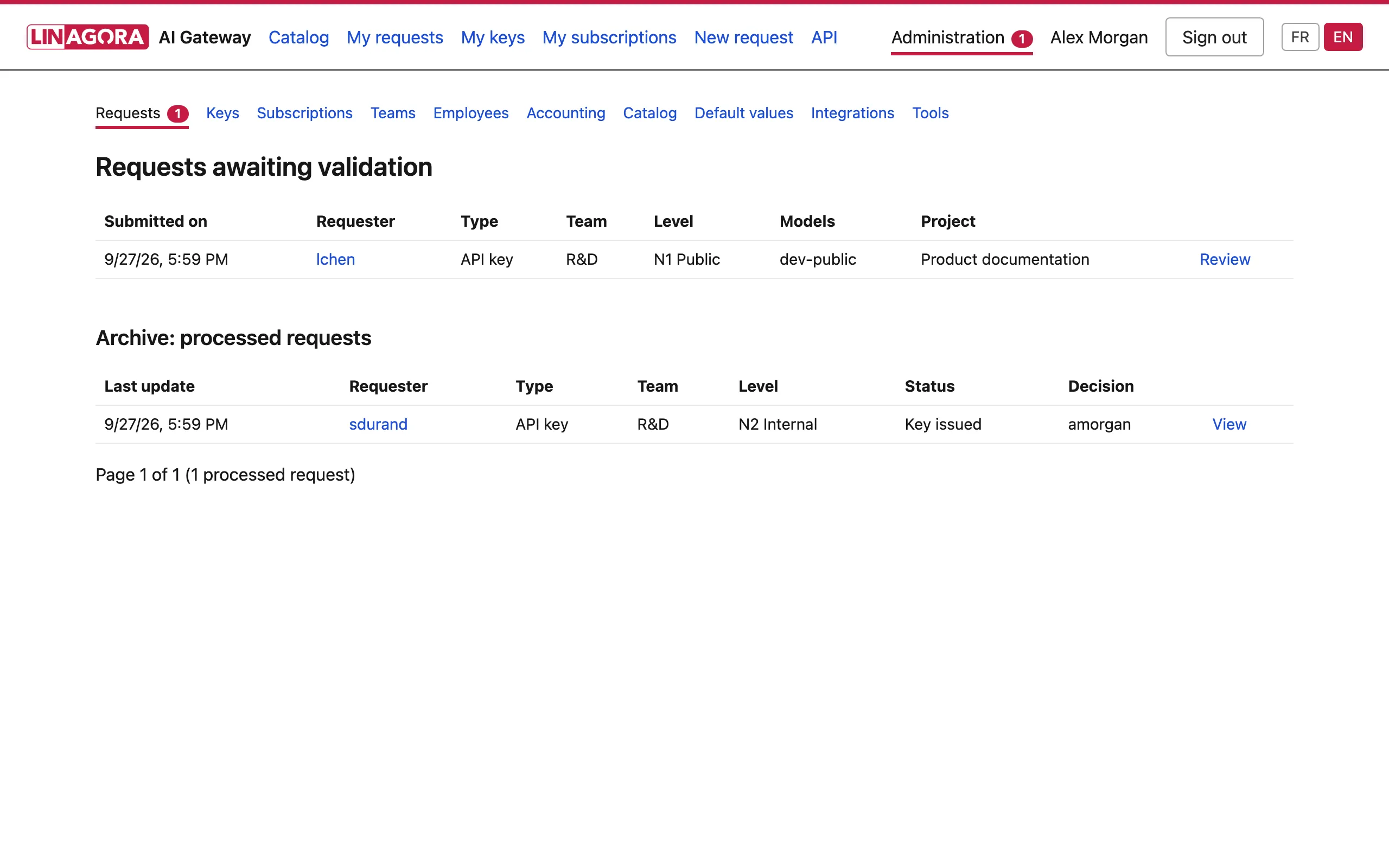
Task: Open the Employees admin tab
Action: click(470, 113)
